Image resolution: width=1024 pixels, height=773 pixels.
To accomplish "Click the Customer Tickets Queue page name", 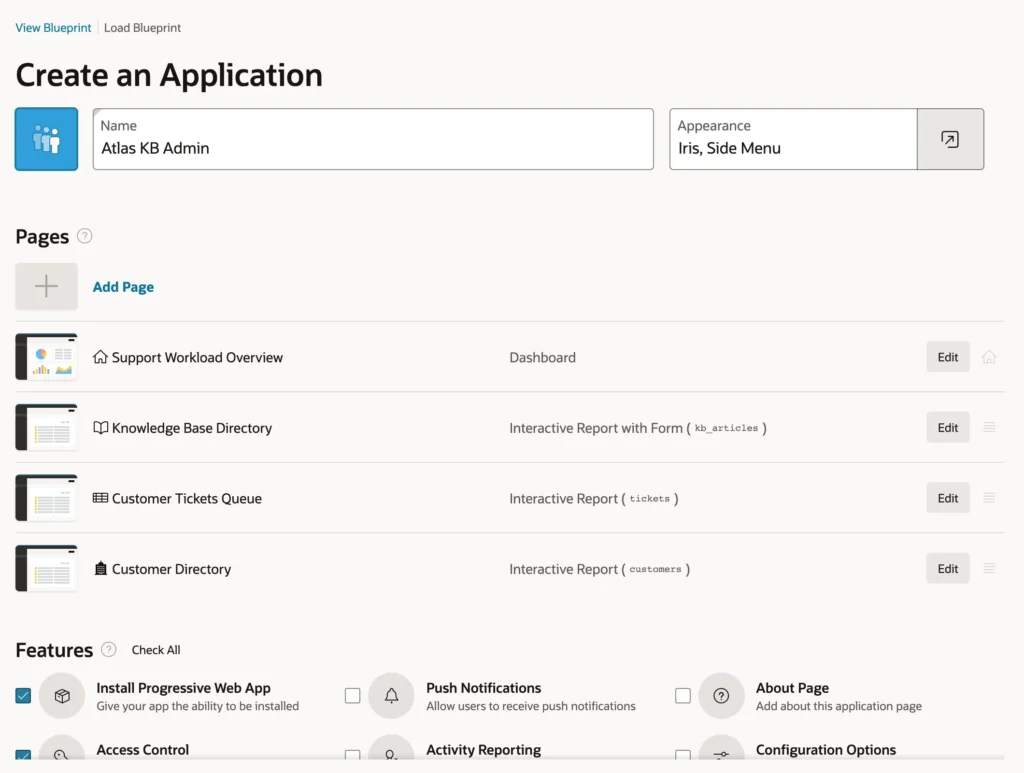I will point(187,498).
